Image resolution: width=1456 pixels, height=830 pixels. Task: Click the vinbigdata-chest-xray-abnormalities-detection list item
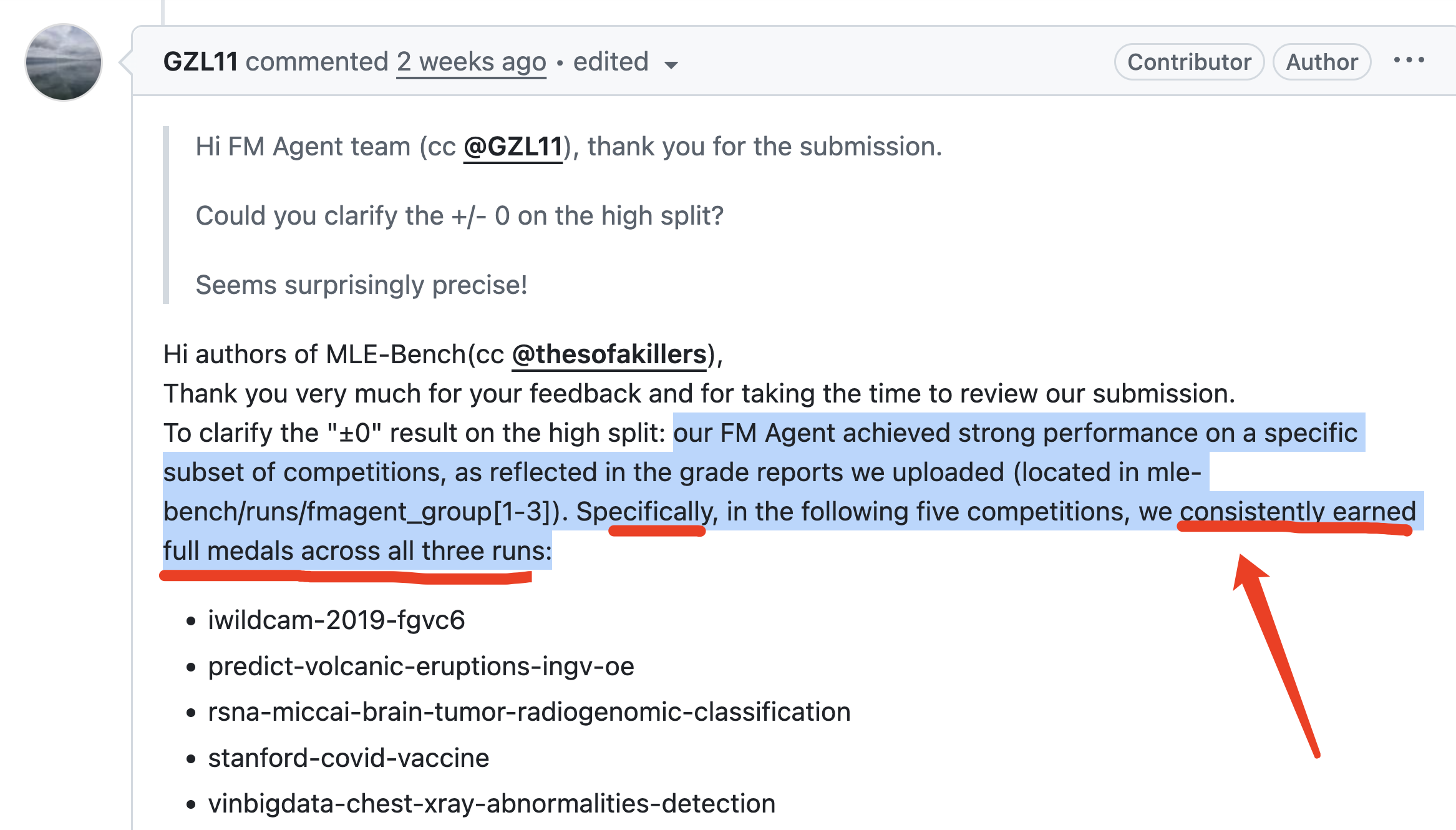(492, 804)
